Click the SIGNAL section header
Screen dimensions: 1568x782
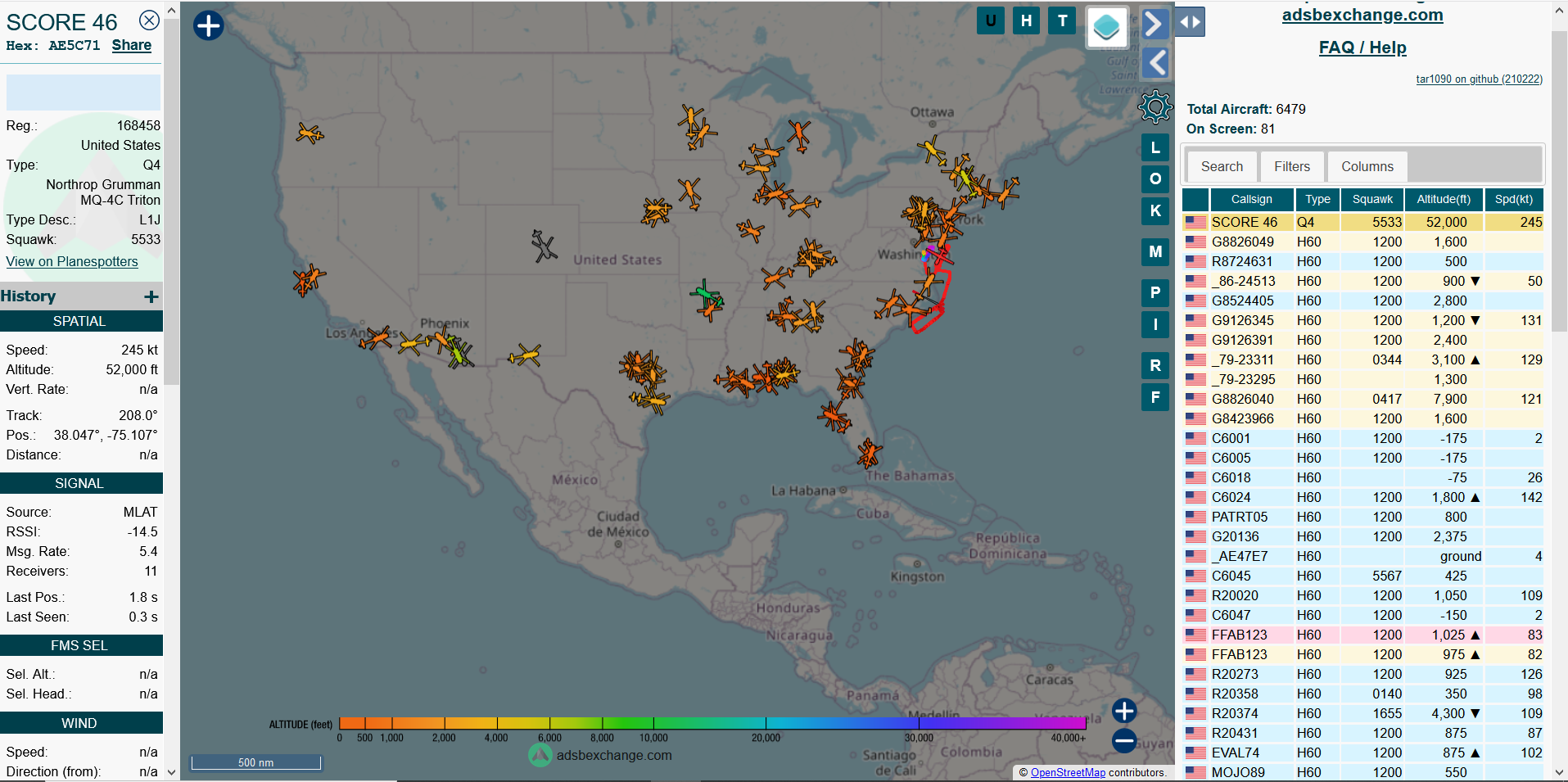pyautogui.click(x=80, y=483)
